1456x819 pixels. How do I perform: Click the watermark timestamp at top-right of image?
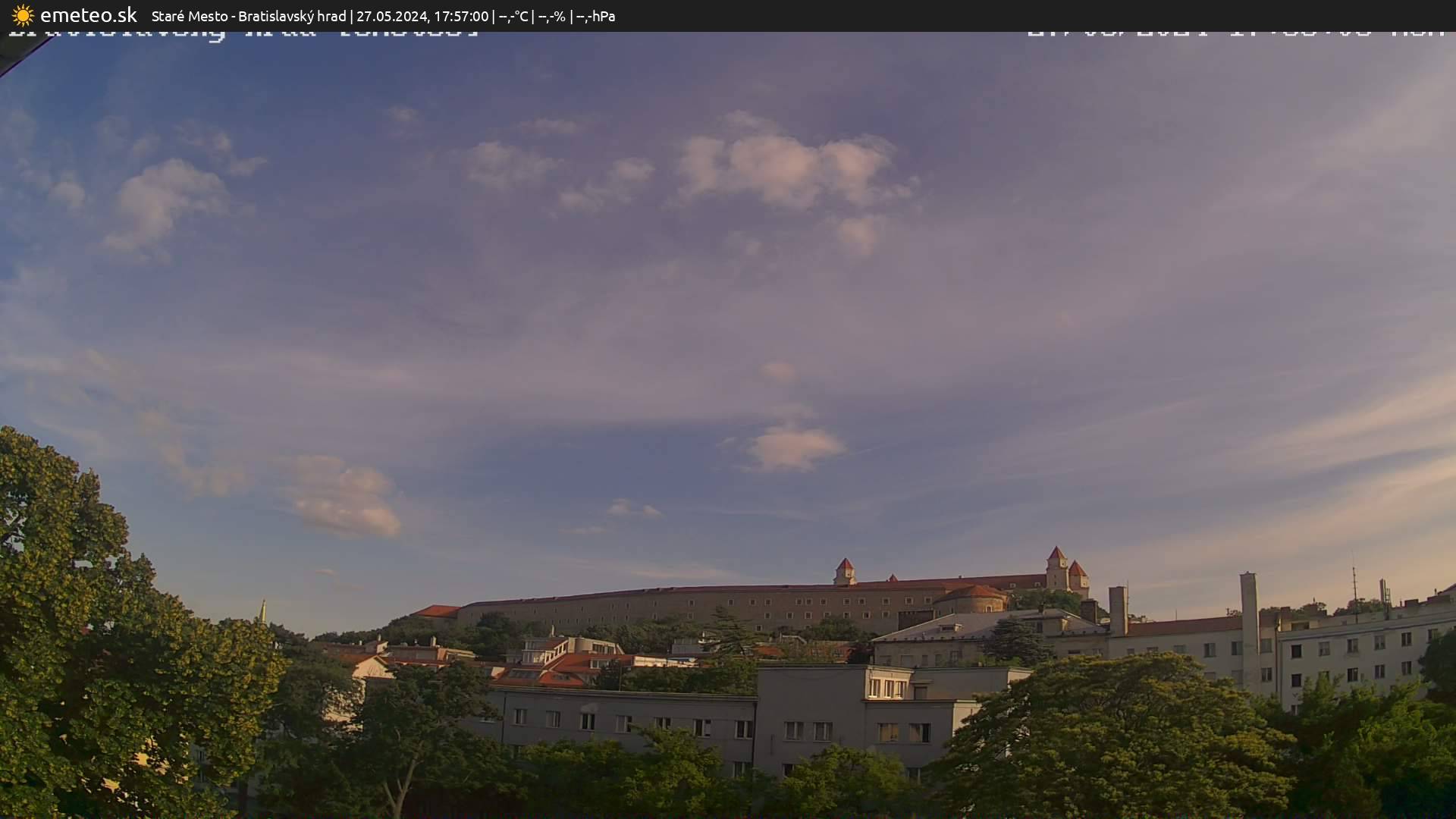[x=1236, y=32]
